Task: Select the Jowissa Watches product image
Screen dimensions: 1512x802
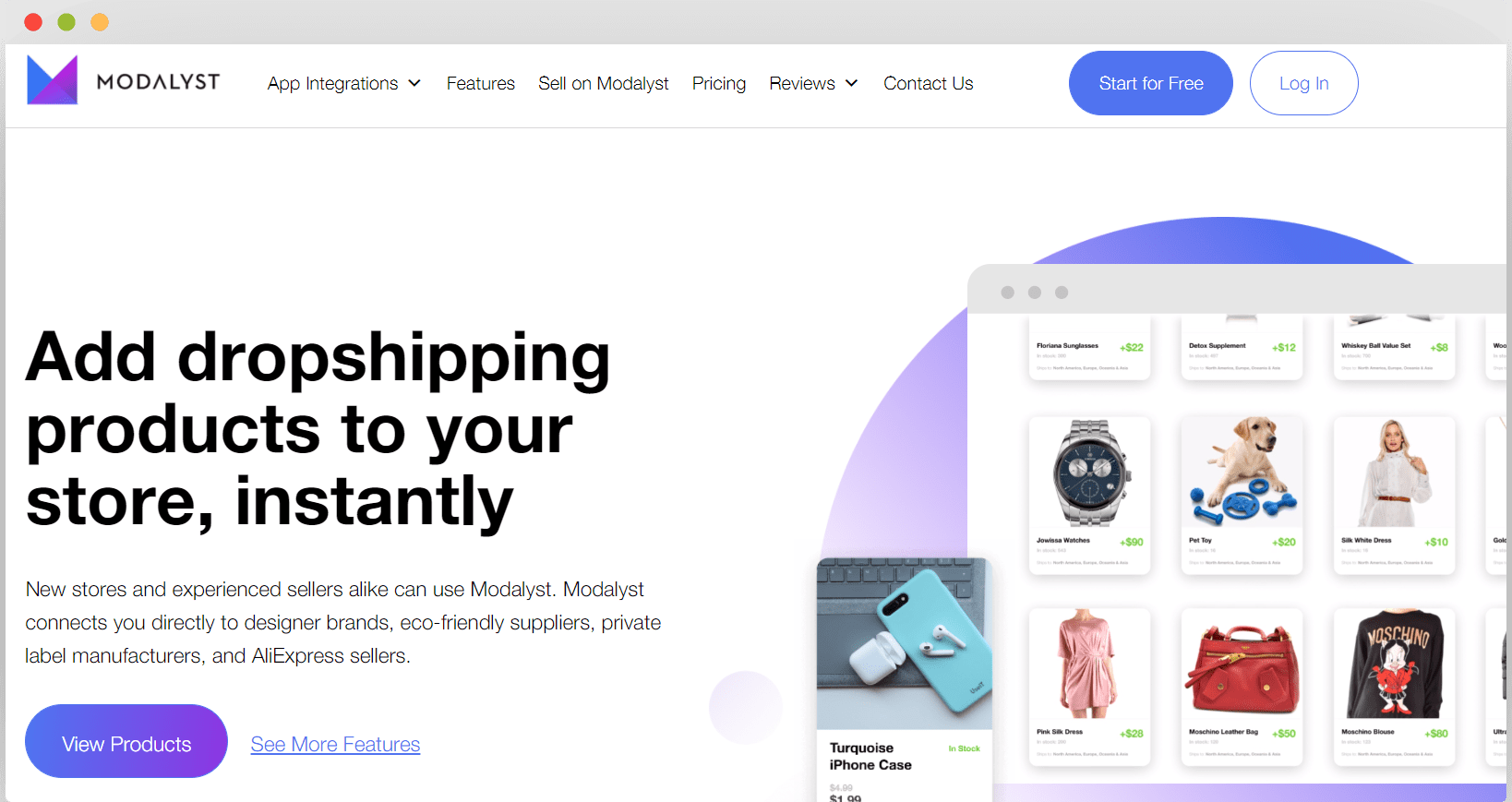Action: pos(1090,473)
